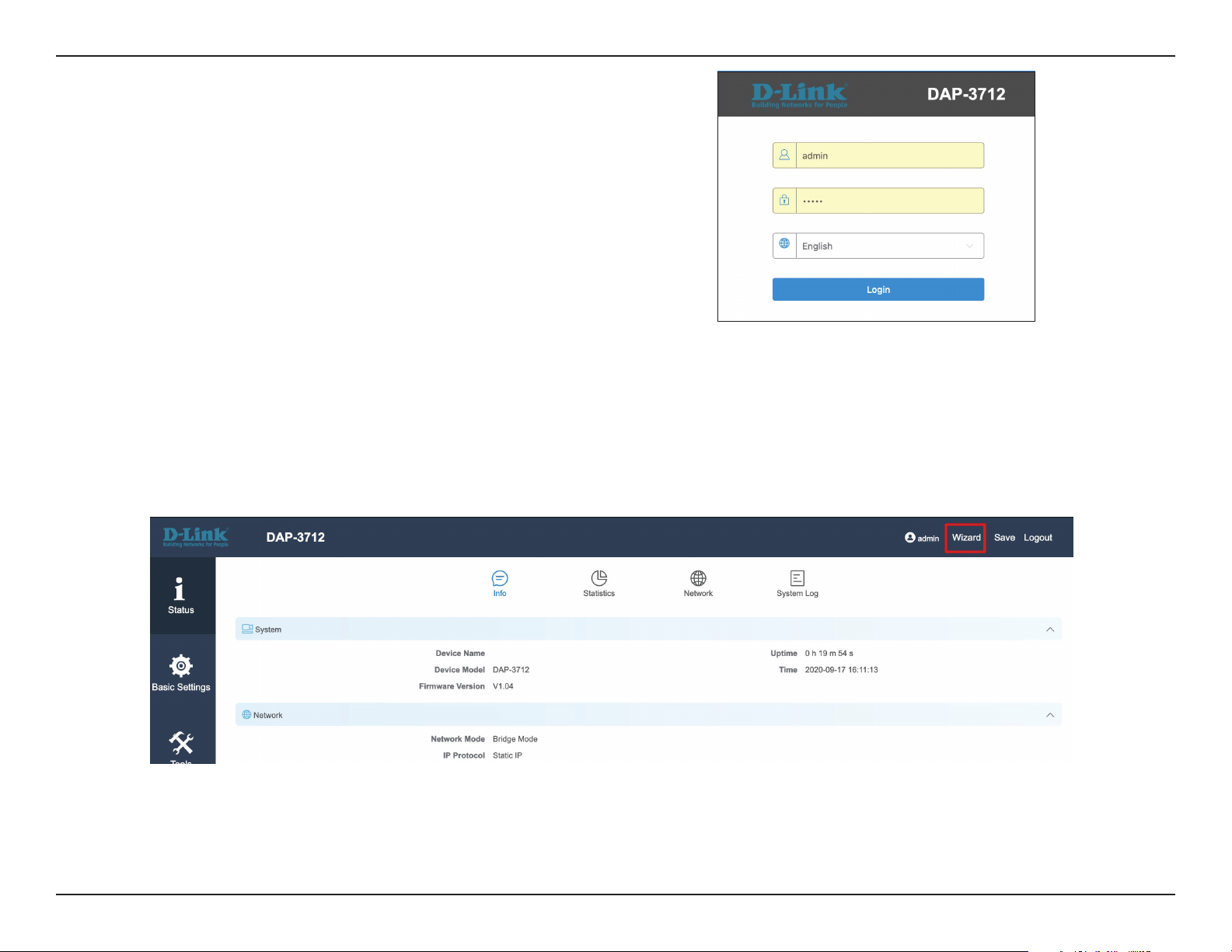This screenshot has width=1232, height=952.
Task: Switch to the Statistics tab
Action: 599,584
